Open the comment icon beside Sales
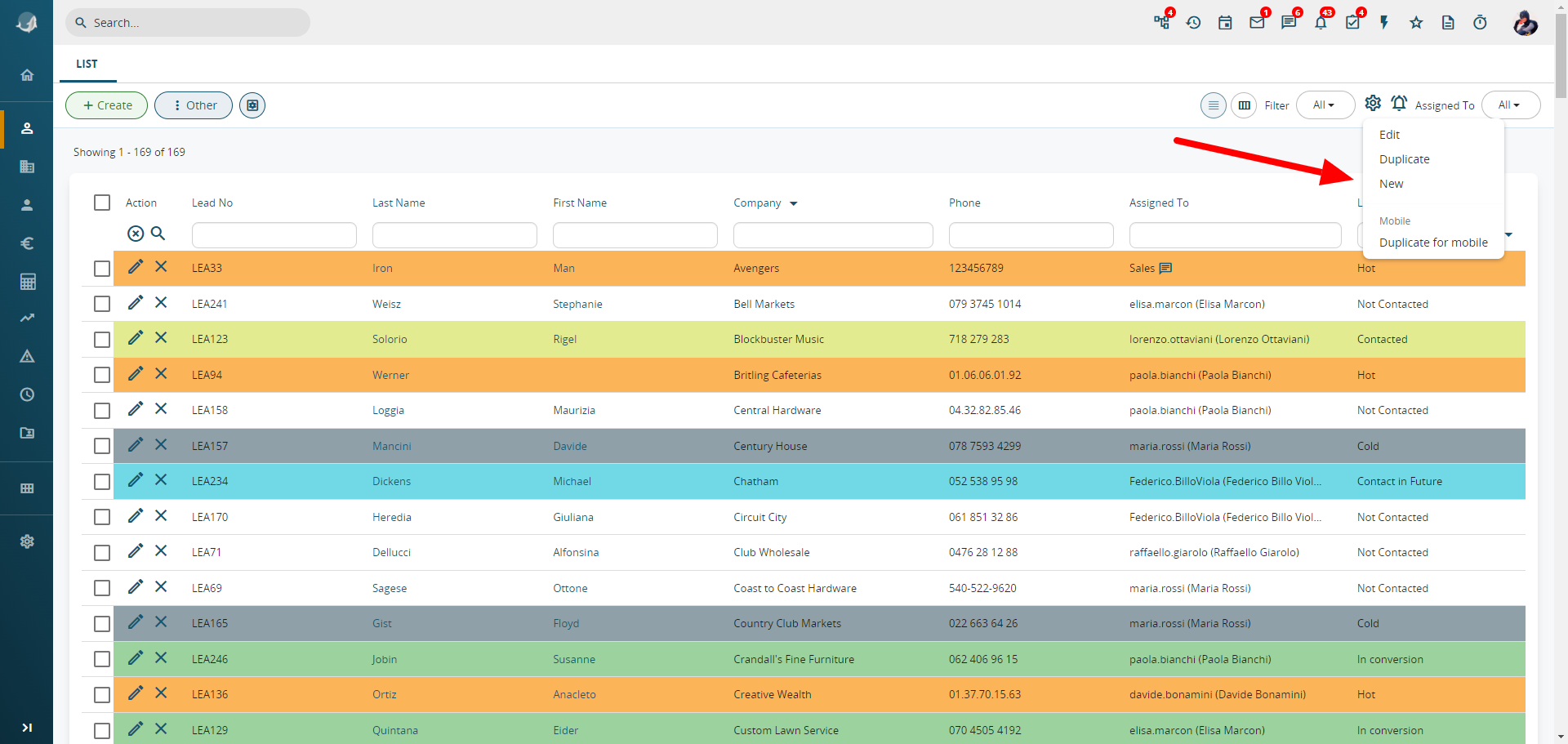This screenshot has width=1568, height=744. click(1165, 269)
